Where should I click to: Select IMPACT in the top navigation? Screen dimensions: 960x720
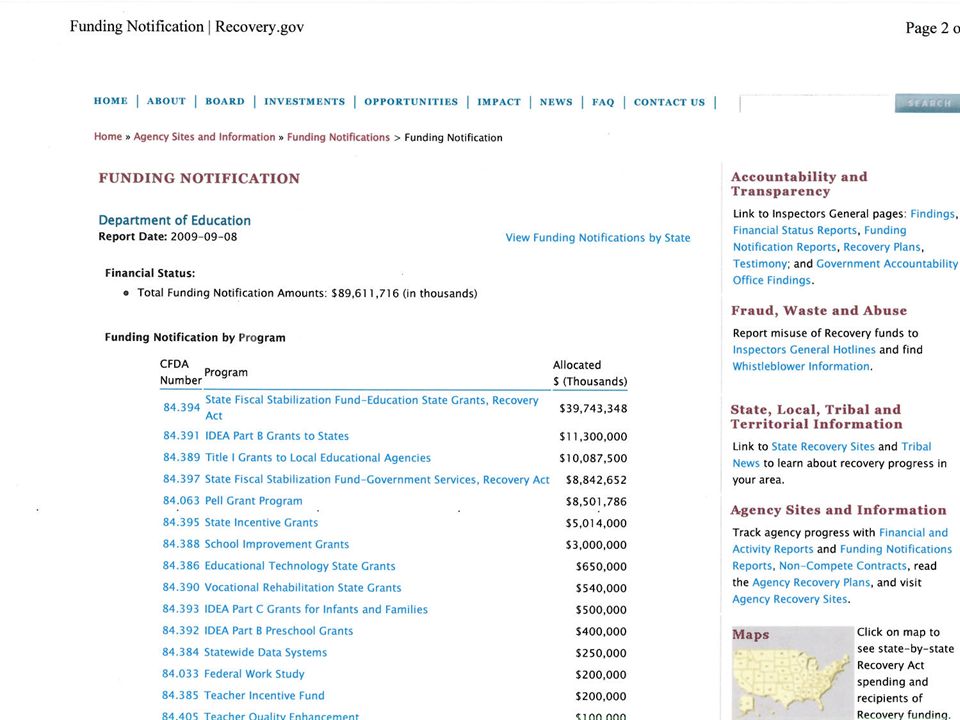(499, 102)
